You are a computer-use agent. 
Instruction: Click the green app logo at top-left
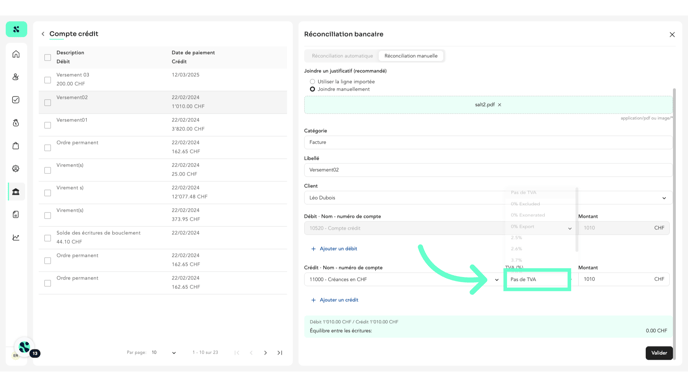[x=16, y=29]
